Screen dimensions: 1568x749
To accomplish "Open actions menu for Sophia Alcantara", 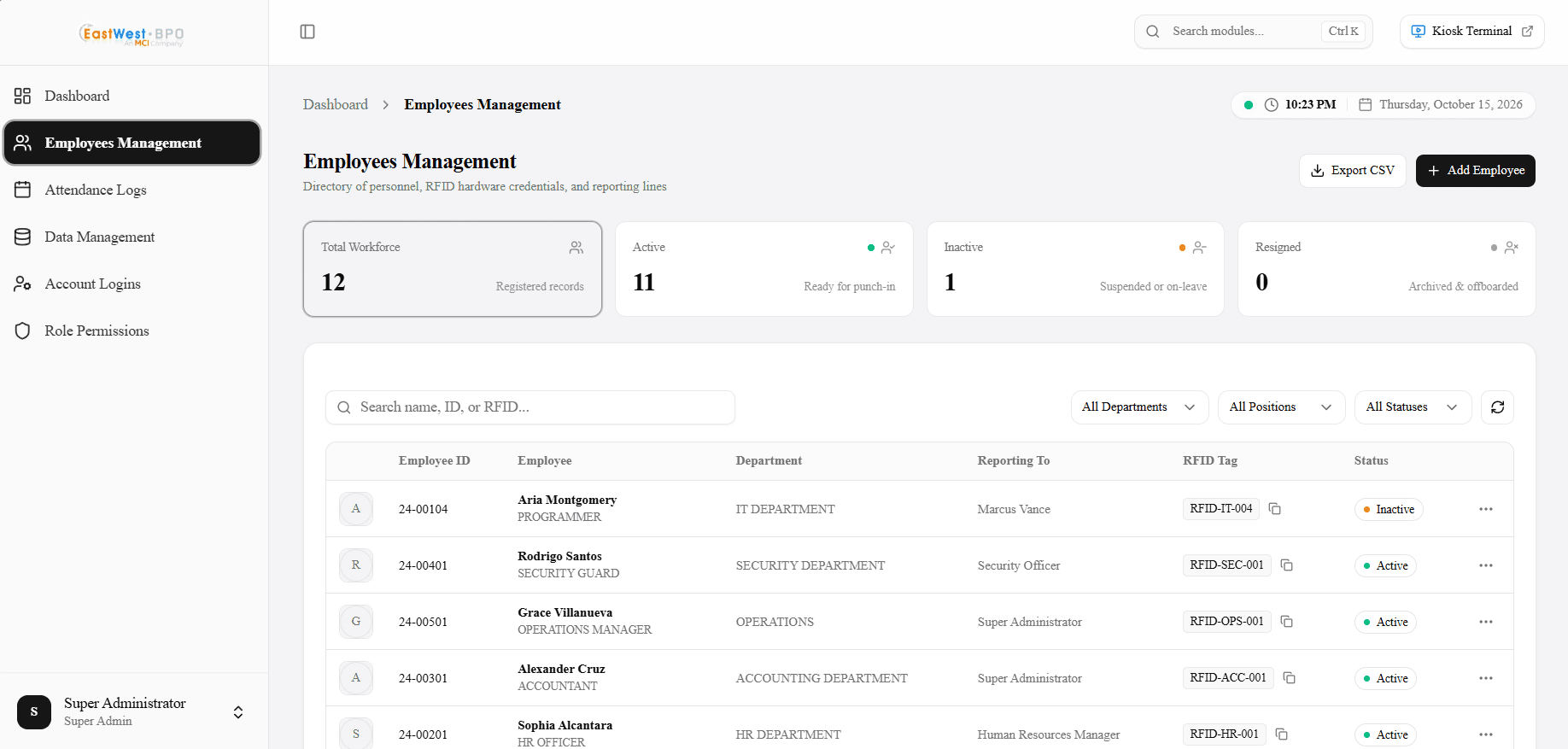I will 1486,734.
